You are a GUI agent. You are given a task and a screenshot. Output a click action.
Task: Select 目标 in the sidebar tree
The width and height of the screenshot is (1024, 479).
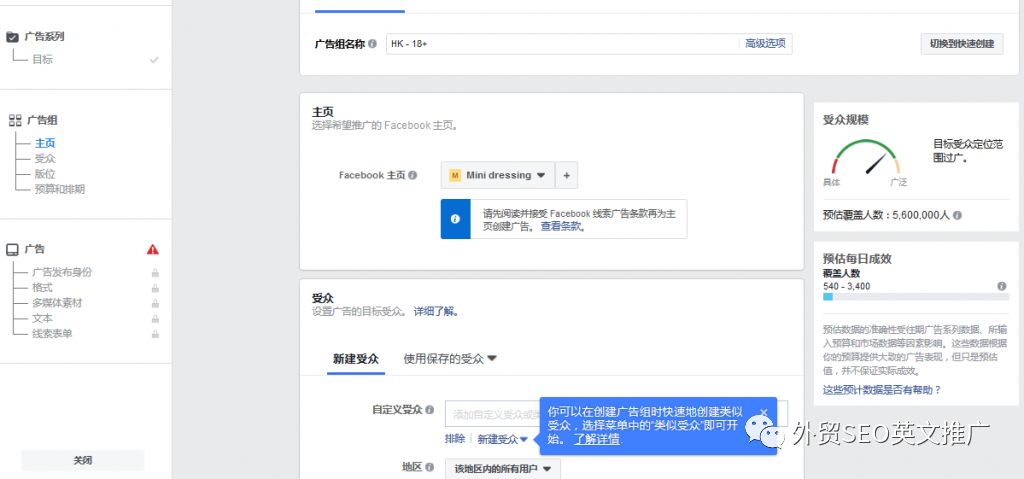click(42, 59)
